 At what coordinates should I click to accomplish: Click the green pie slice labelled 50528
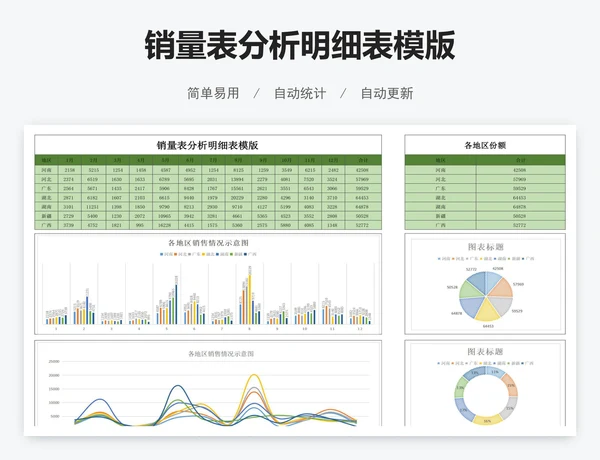[469, 289]
